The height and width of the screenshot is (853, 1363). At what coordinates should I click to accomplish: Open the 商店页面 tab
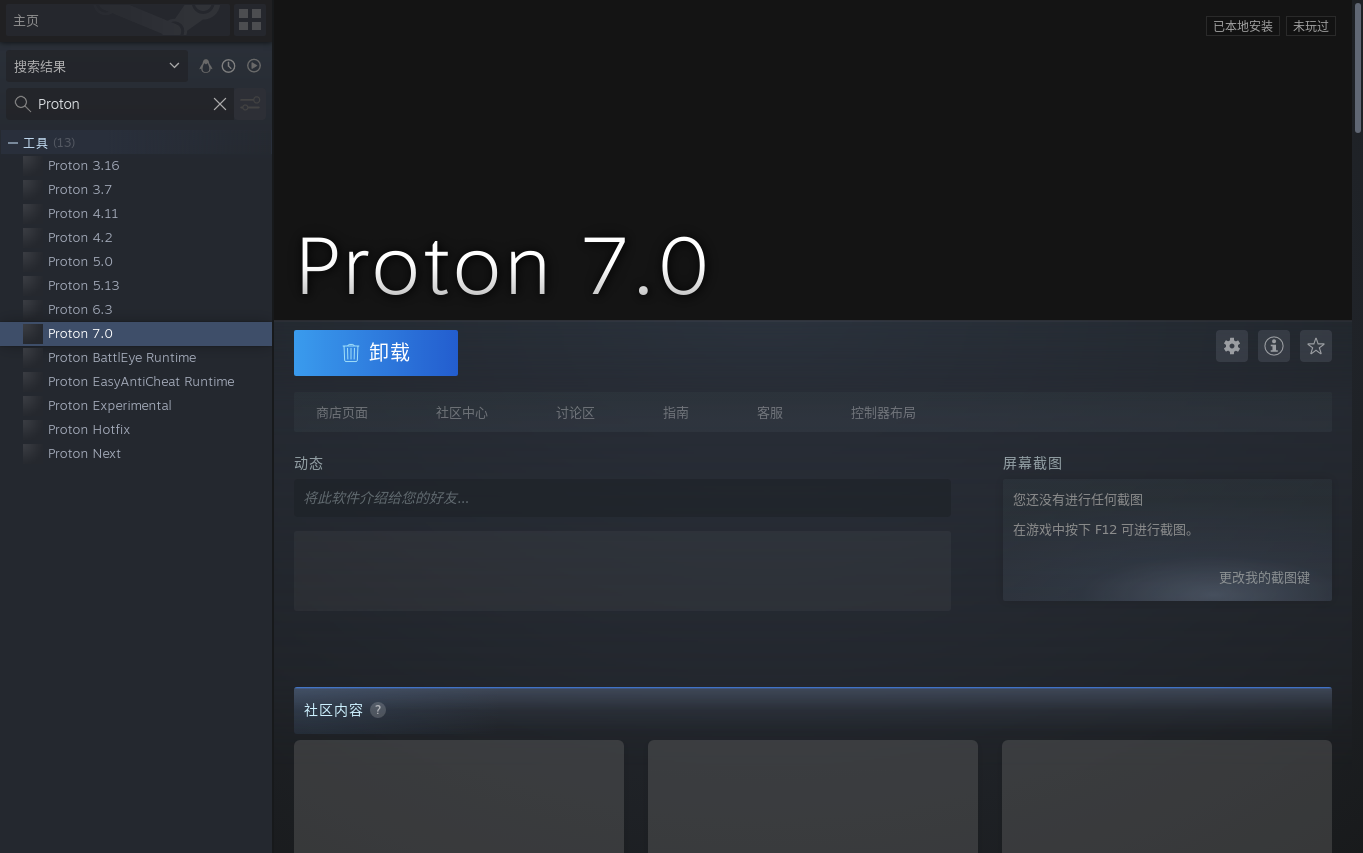point(342,413)
